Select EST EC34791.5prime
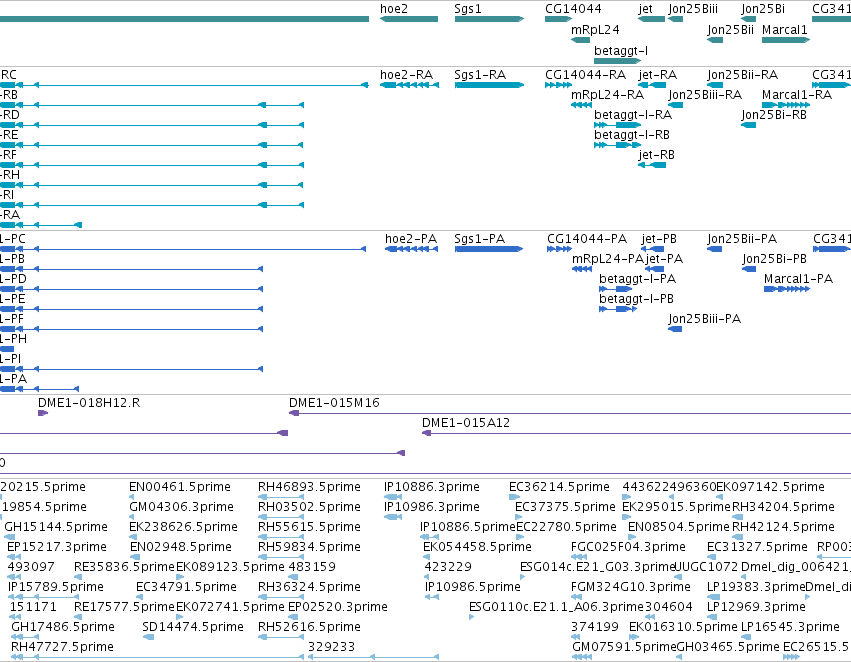The image size is (851, 662). point(186,587)
